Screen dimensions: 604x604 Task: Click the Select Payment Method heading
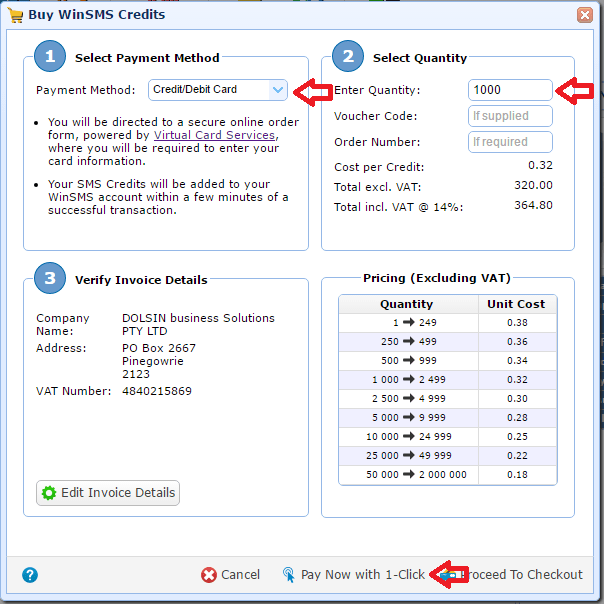pyautogui.click(x=147, y=58)
